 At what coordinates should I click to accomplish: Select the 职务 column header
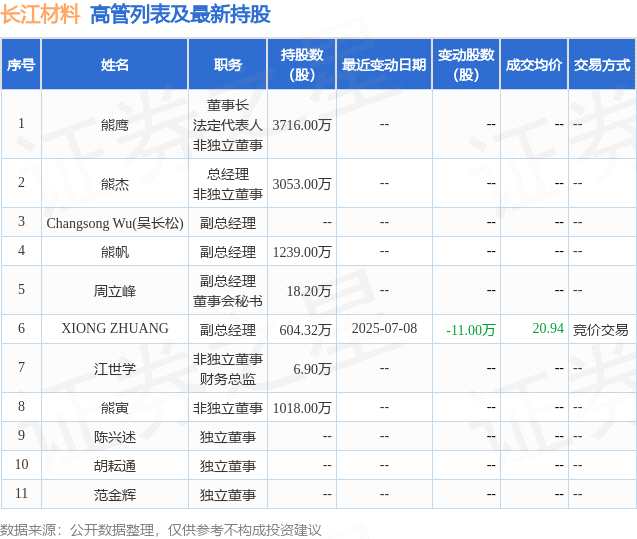[228, 65]
